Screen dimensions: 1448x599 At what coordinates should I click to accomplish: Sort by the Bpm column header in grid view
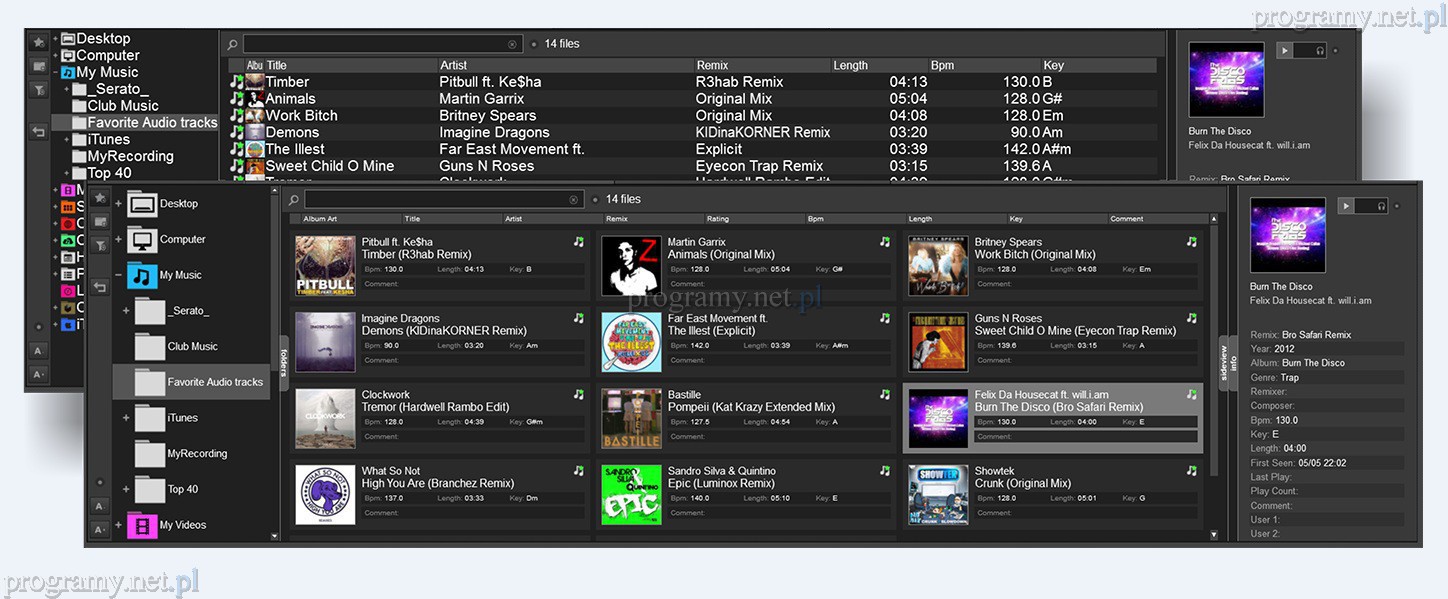pyautogui.click(x=815, y=219)
